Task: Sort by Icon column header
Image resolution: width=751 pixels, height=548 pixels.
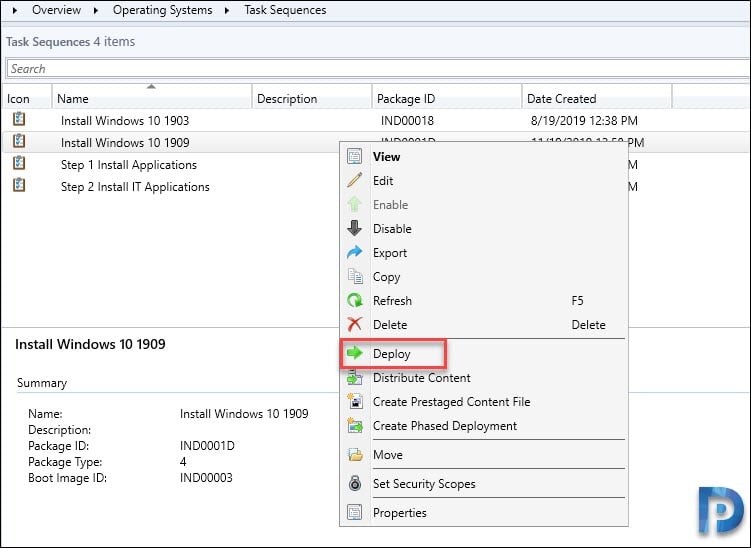Action: click(x=27, y=99)
